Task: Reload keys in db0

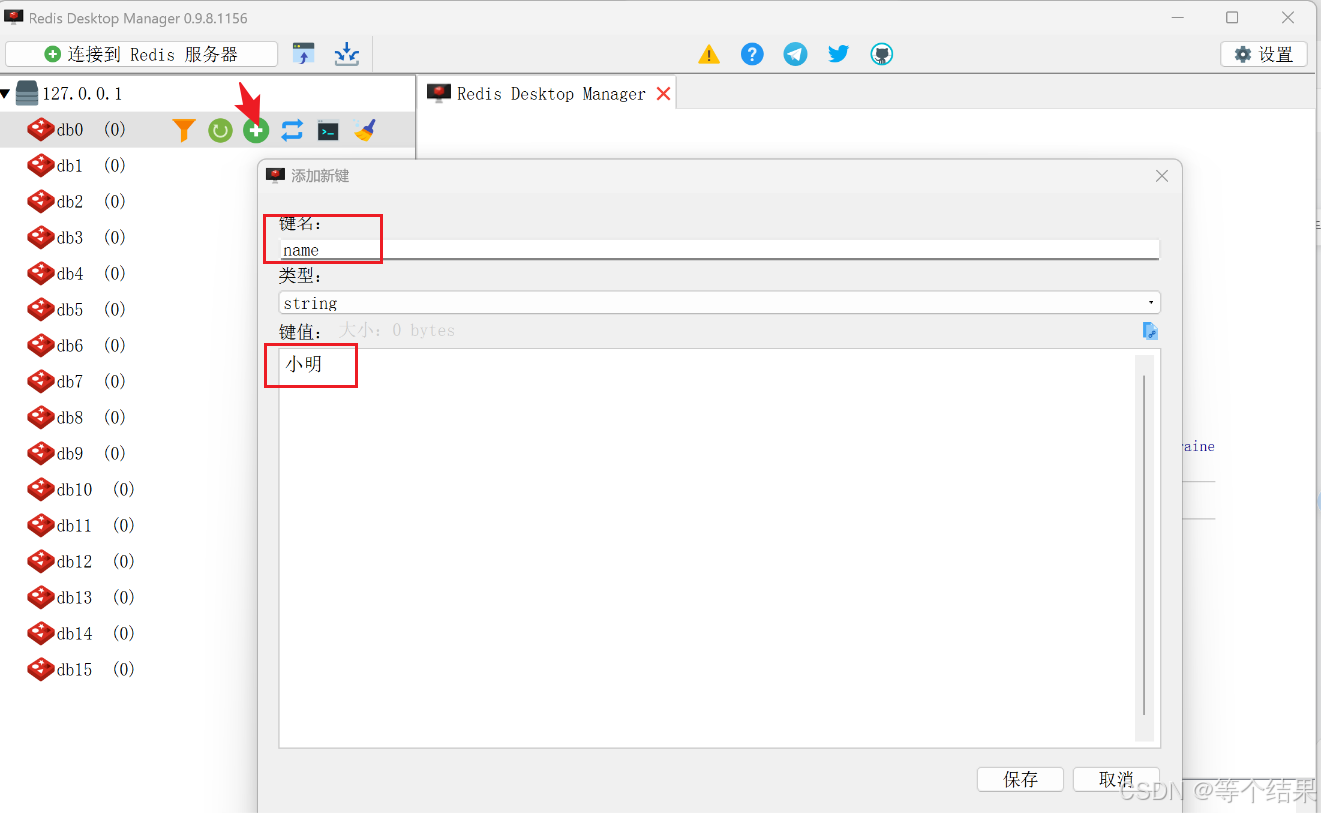Action: (220, 130)
